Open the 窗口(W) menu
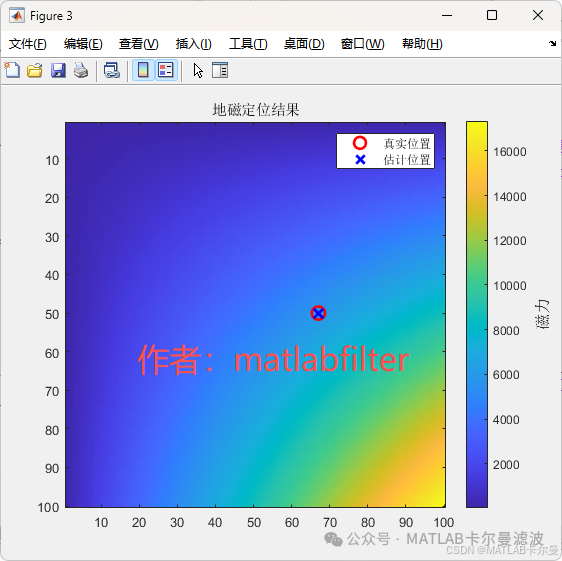This screenshot has height=561, width=562. click(x=362, y=44)
